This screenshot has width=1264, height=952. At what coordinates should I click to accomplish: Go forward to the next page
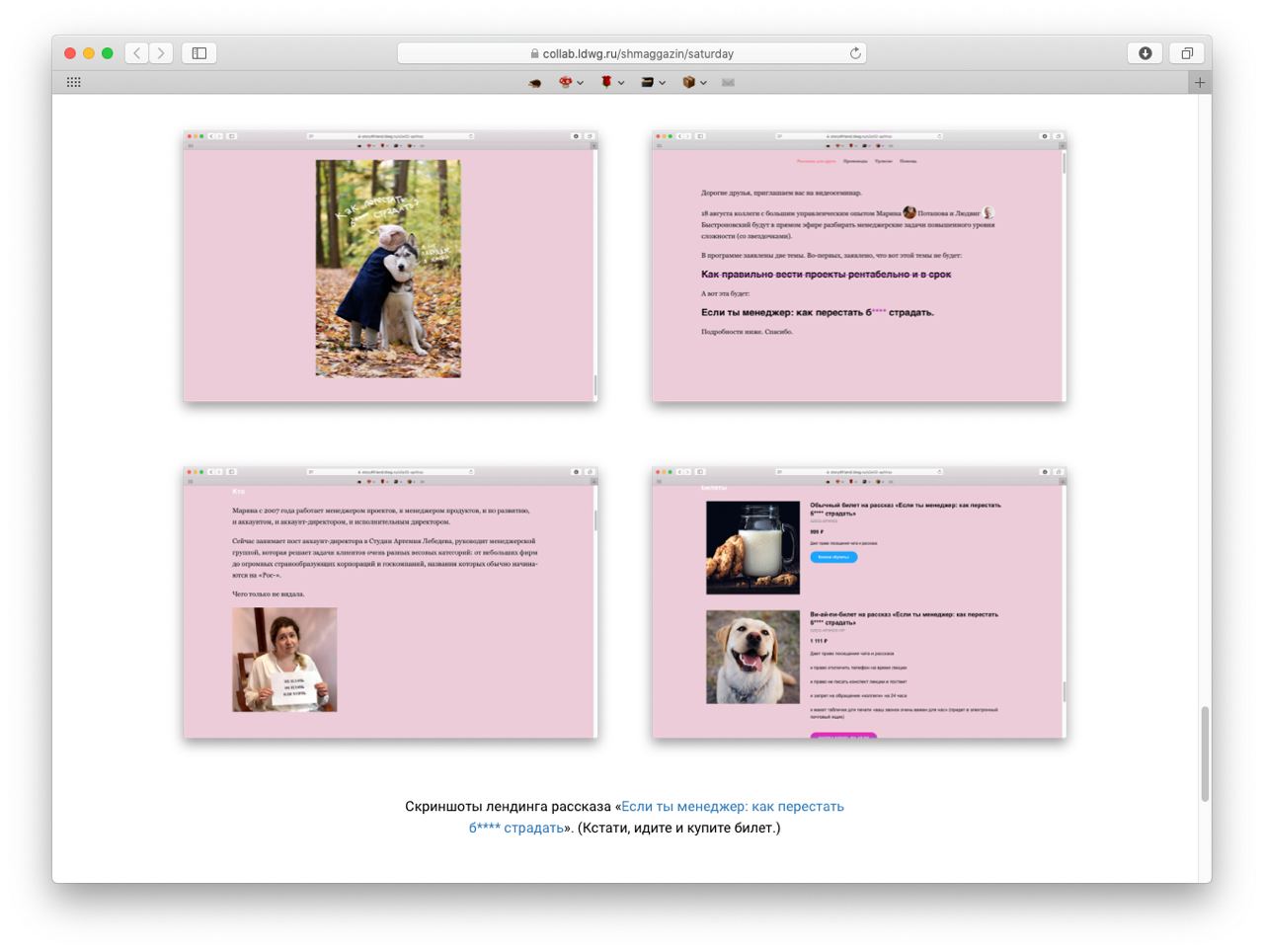coord(161,53)
